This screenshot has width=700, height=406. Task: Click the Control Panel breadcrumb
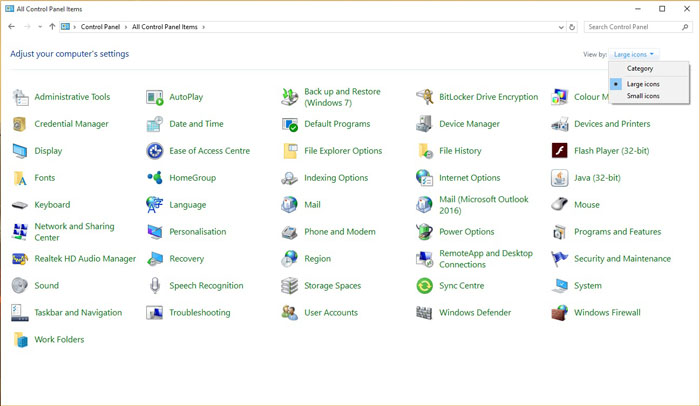pos(100,27)
